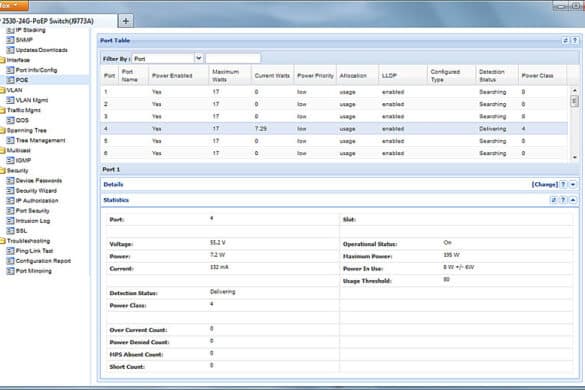Click the orange Firefox menu button
This screenshot has width=585, height=390.
(x=13, y=5)
